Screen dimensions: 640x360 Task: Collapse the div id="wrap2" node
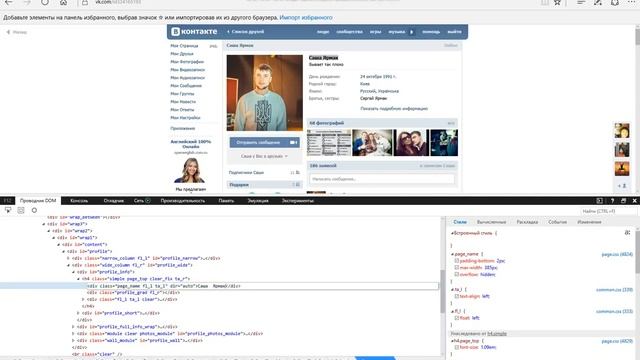[x=49, y=231]
